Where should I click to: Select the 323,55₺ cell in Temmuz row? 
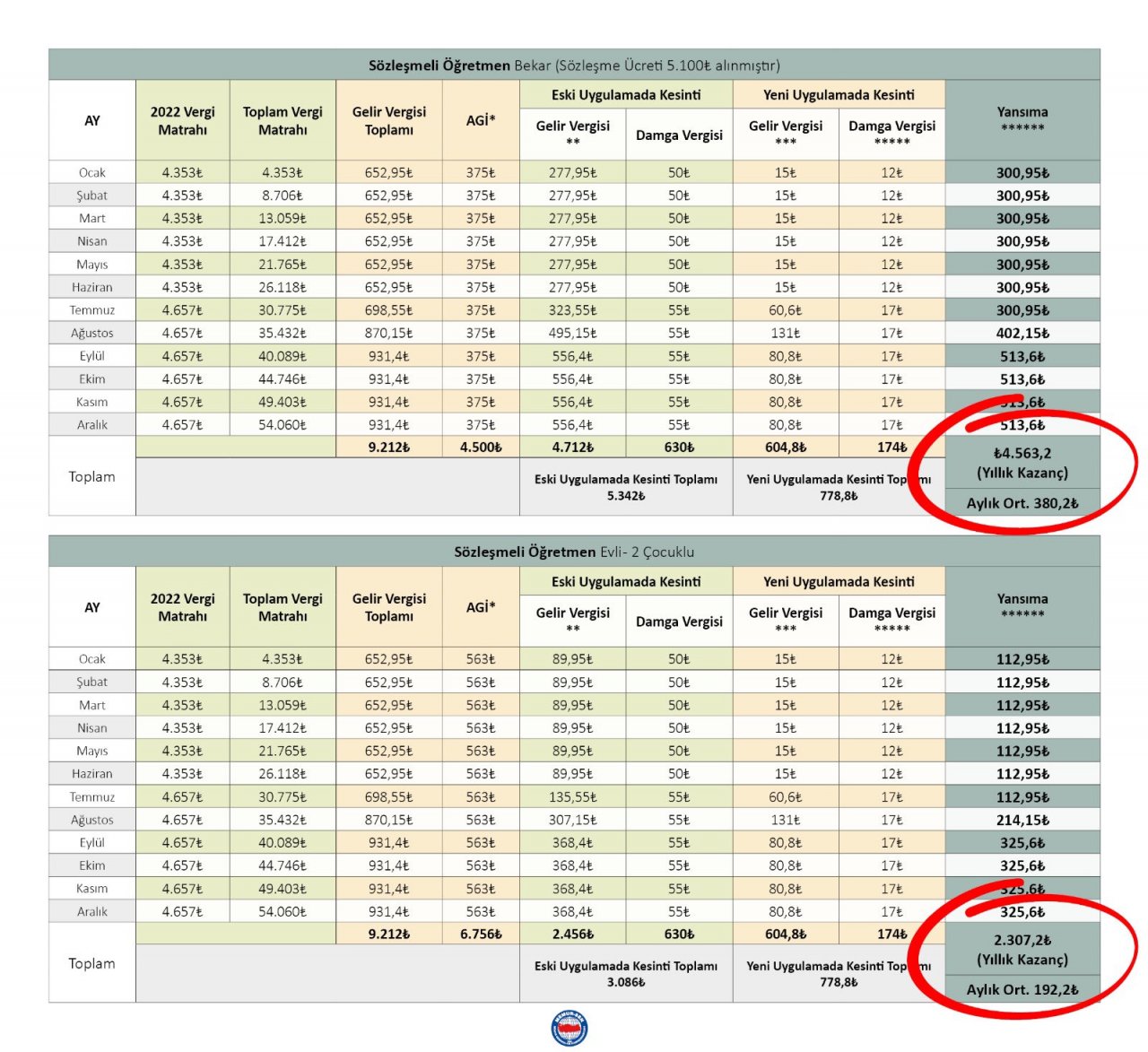pyautogui.click(x=572, y=310)
